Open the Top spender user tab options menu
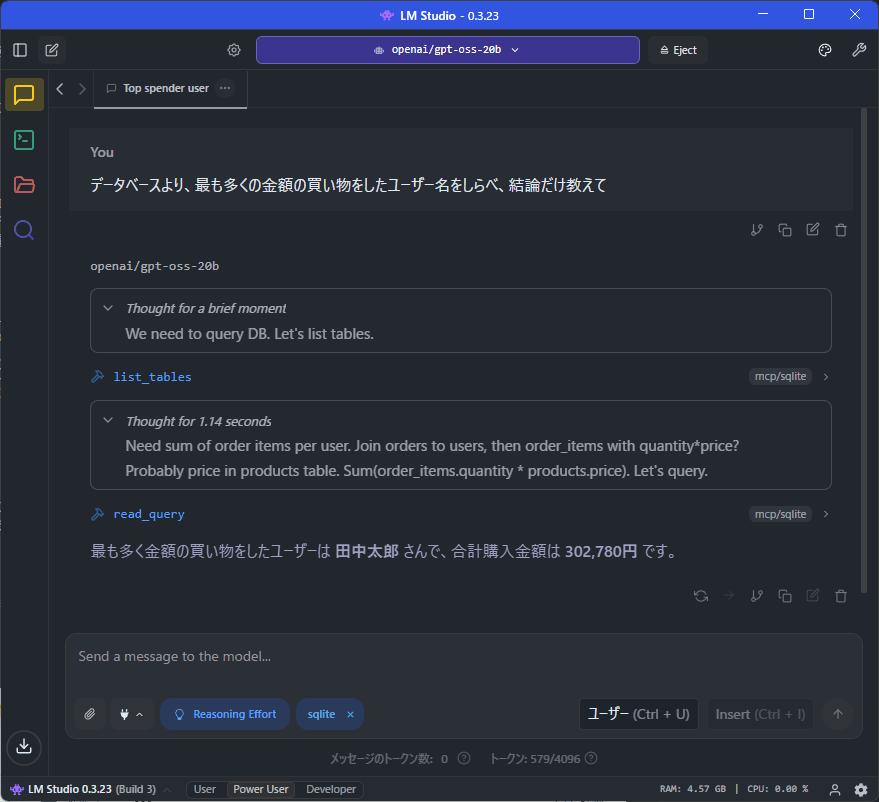The width and height of the screenshot is (879, 802). point(225,88)
